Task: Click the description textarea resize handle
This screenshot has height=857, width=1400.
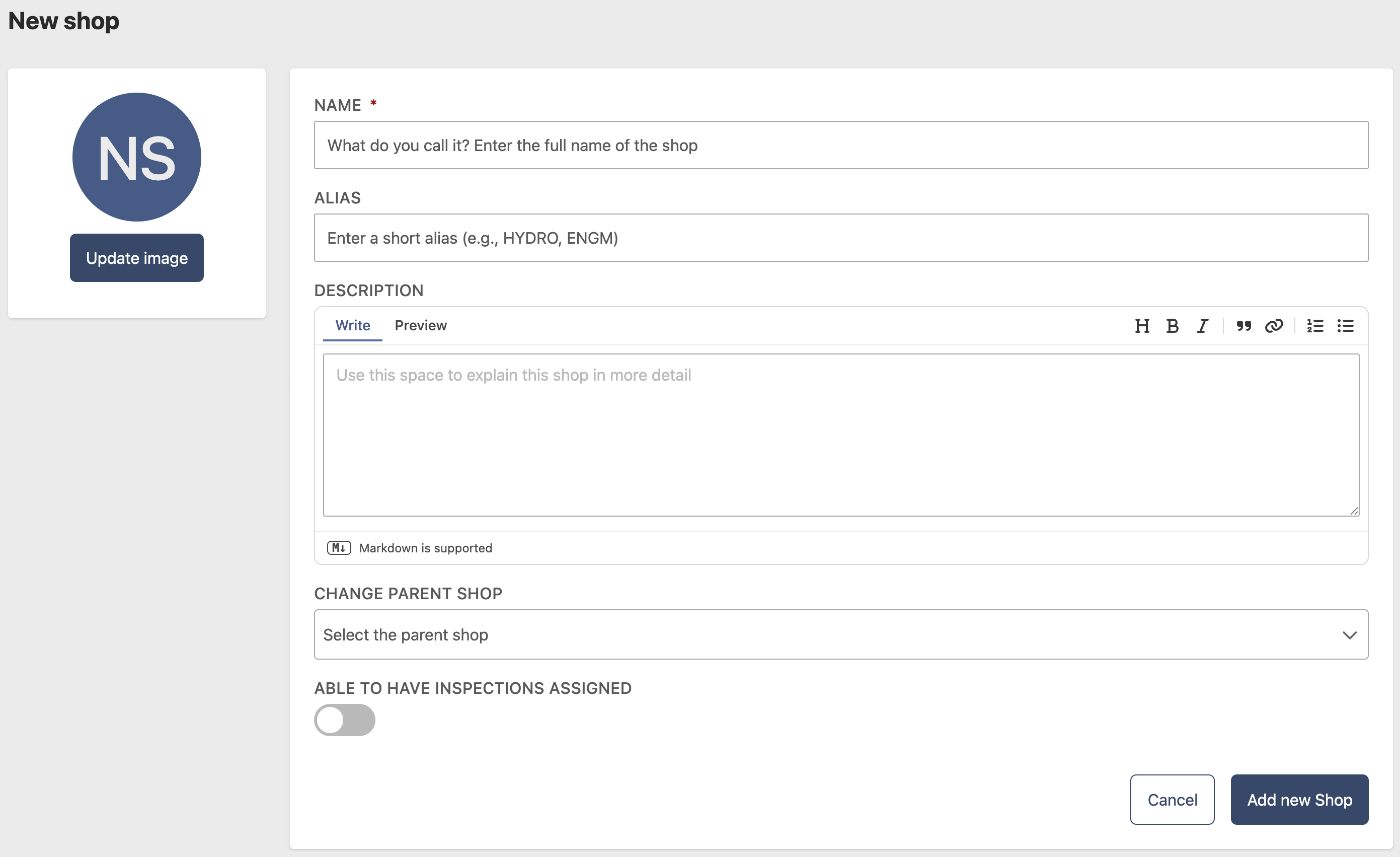Action: click(x=1354, y=511)
